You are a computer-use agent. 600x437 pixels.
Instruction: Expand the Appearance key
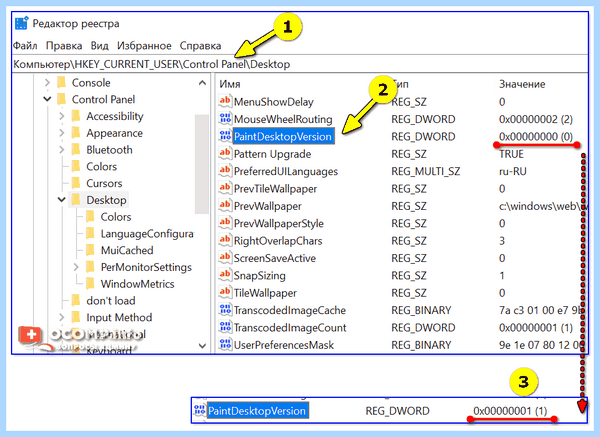coord(62,133)
